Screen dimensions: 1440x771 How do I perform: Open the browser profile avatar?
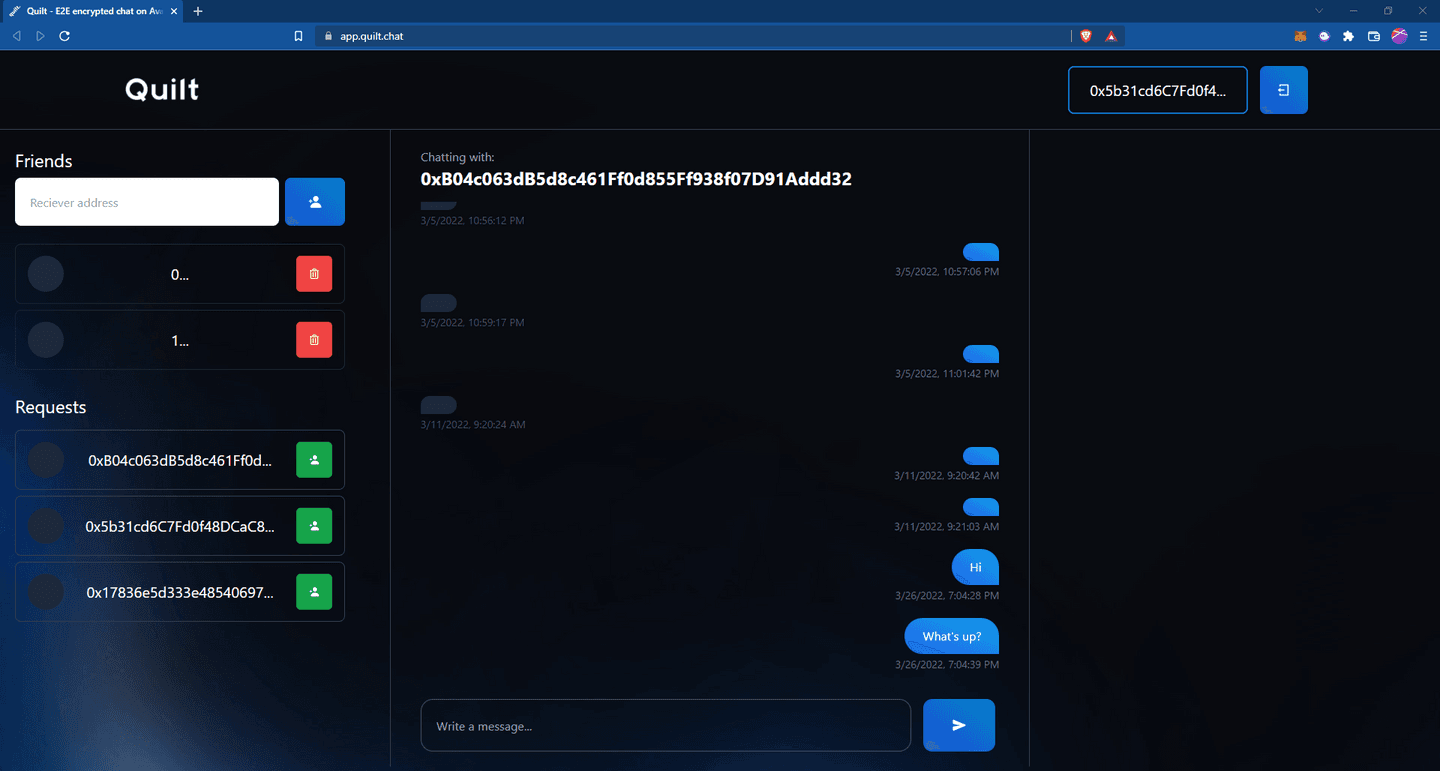point(1399,36)
